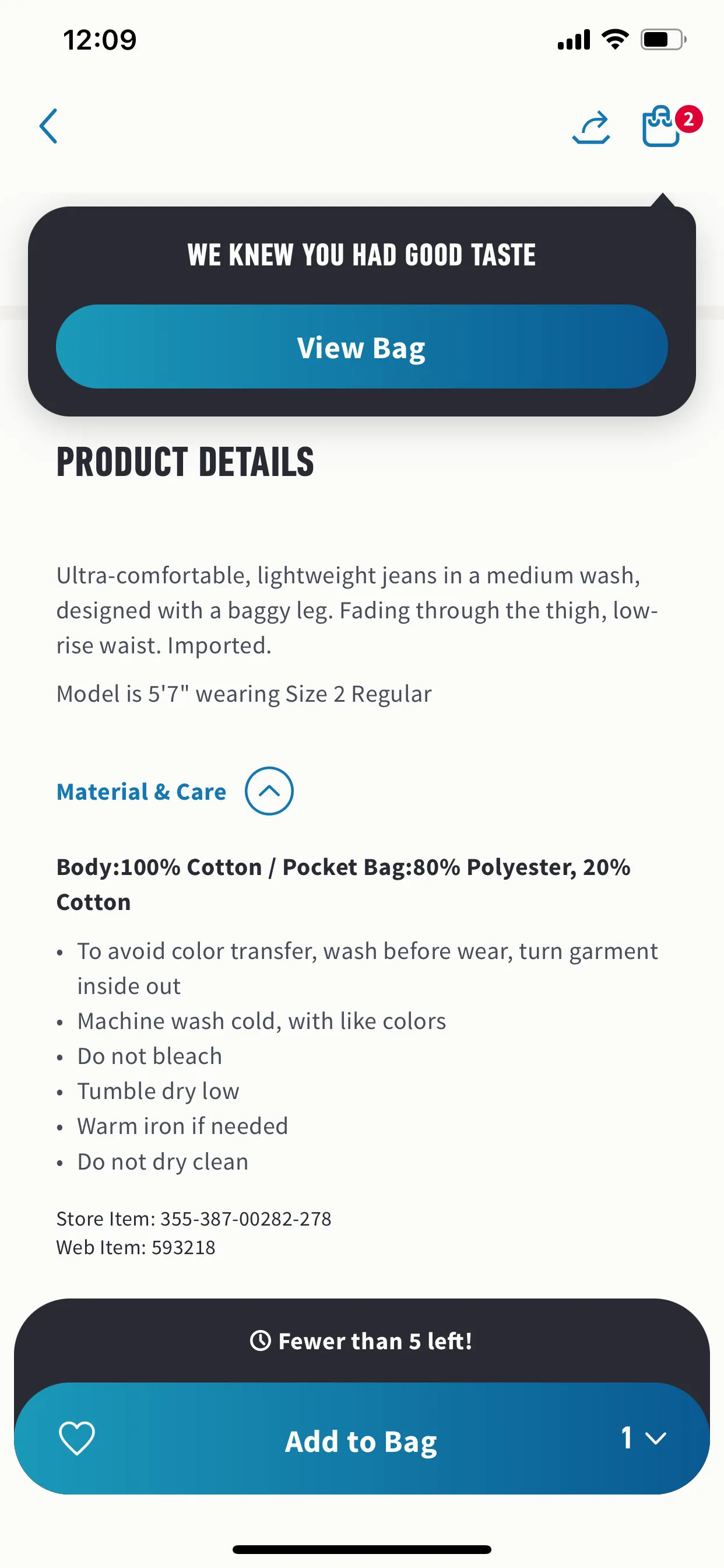Viewport: 724px width, 1568px height.
Task: Tap the battery icon in status bar
Action: [x=663, y=40]
